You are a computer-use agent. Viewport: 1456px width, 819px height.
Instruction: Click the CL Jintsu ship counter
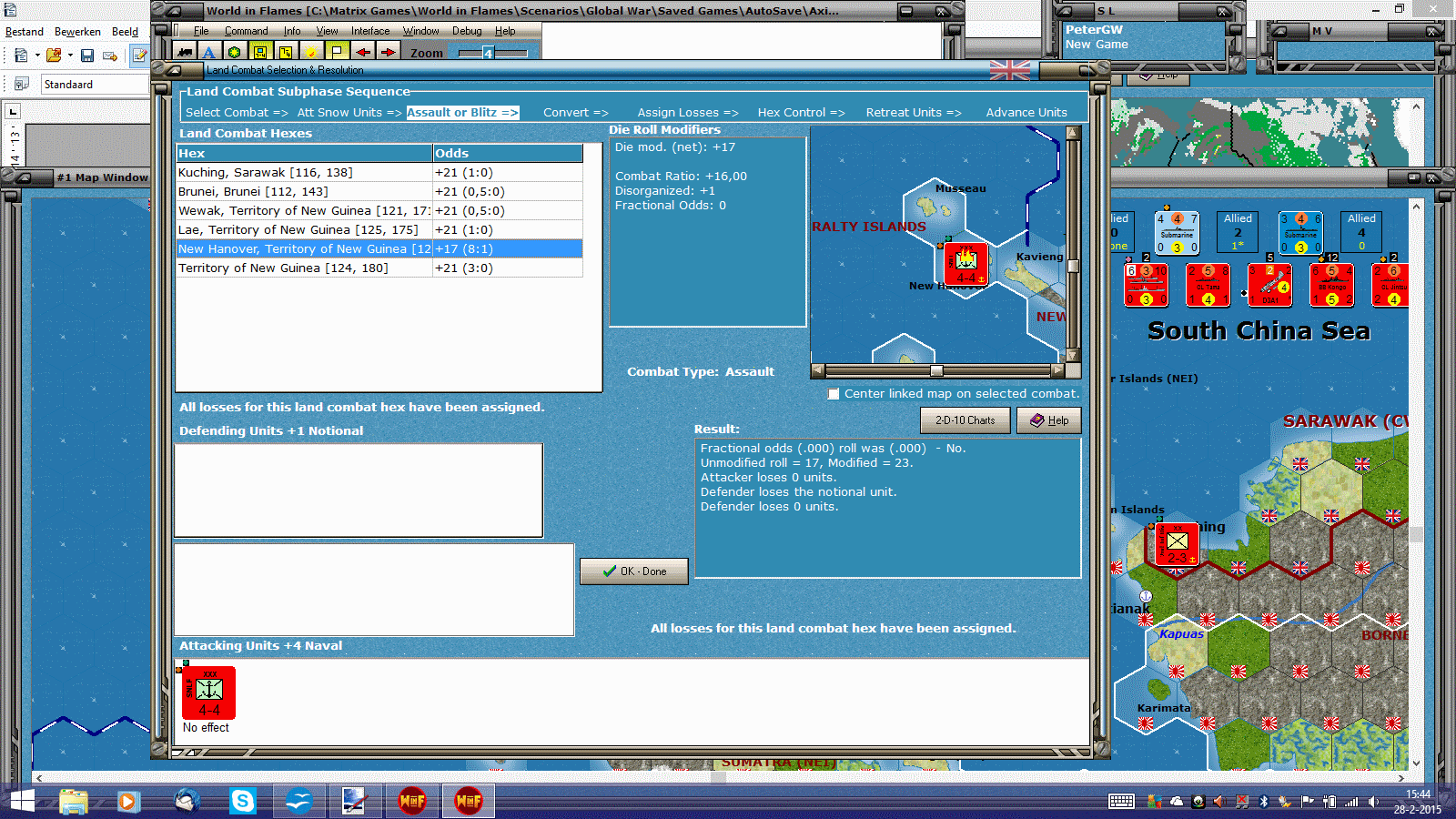[1391, 285]
